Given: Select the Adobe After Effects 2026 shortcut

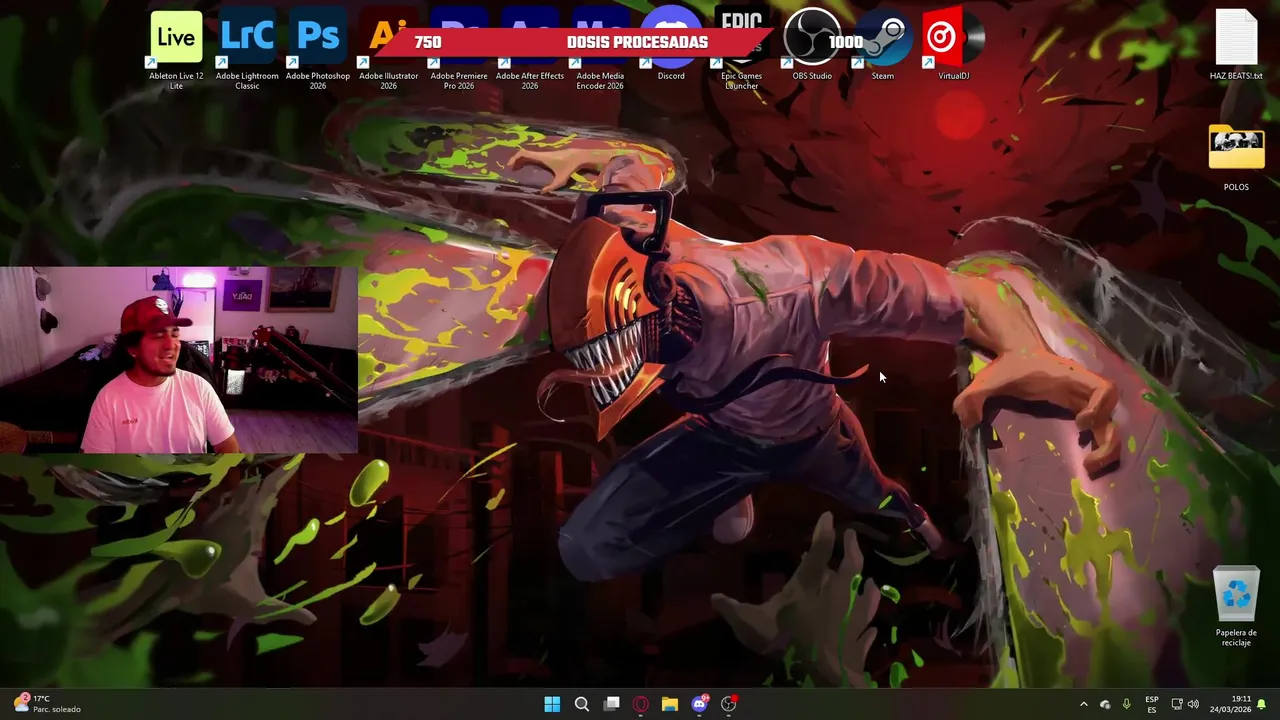Looking at the screenshot, I should tap(530, 50).
